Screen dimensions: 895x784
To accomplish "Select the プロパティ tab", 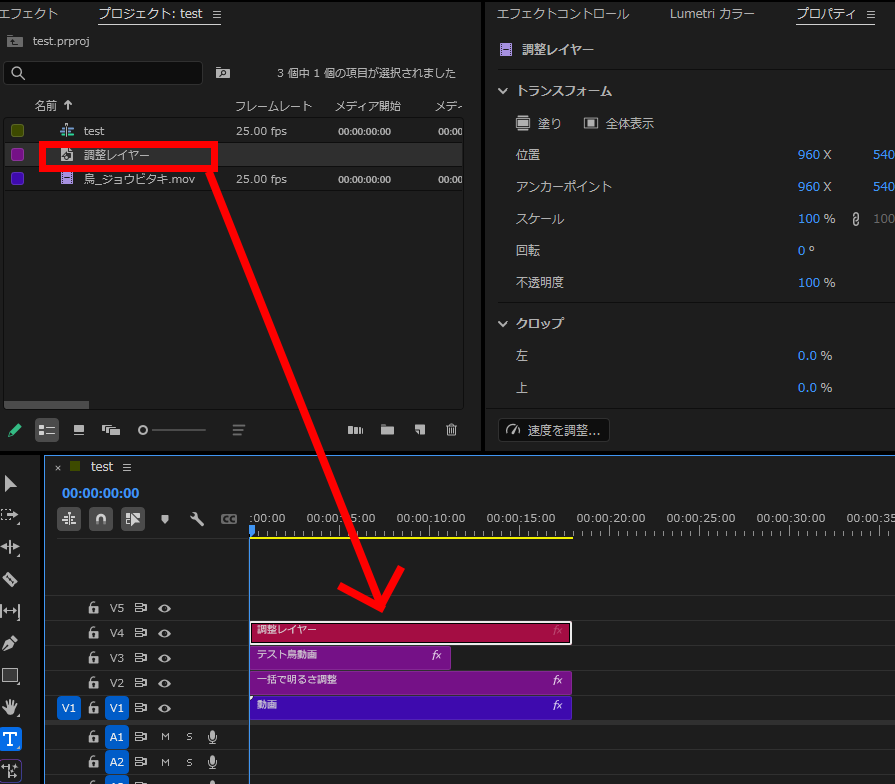I will click(x=826, y=14).
